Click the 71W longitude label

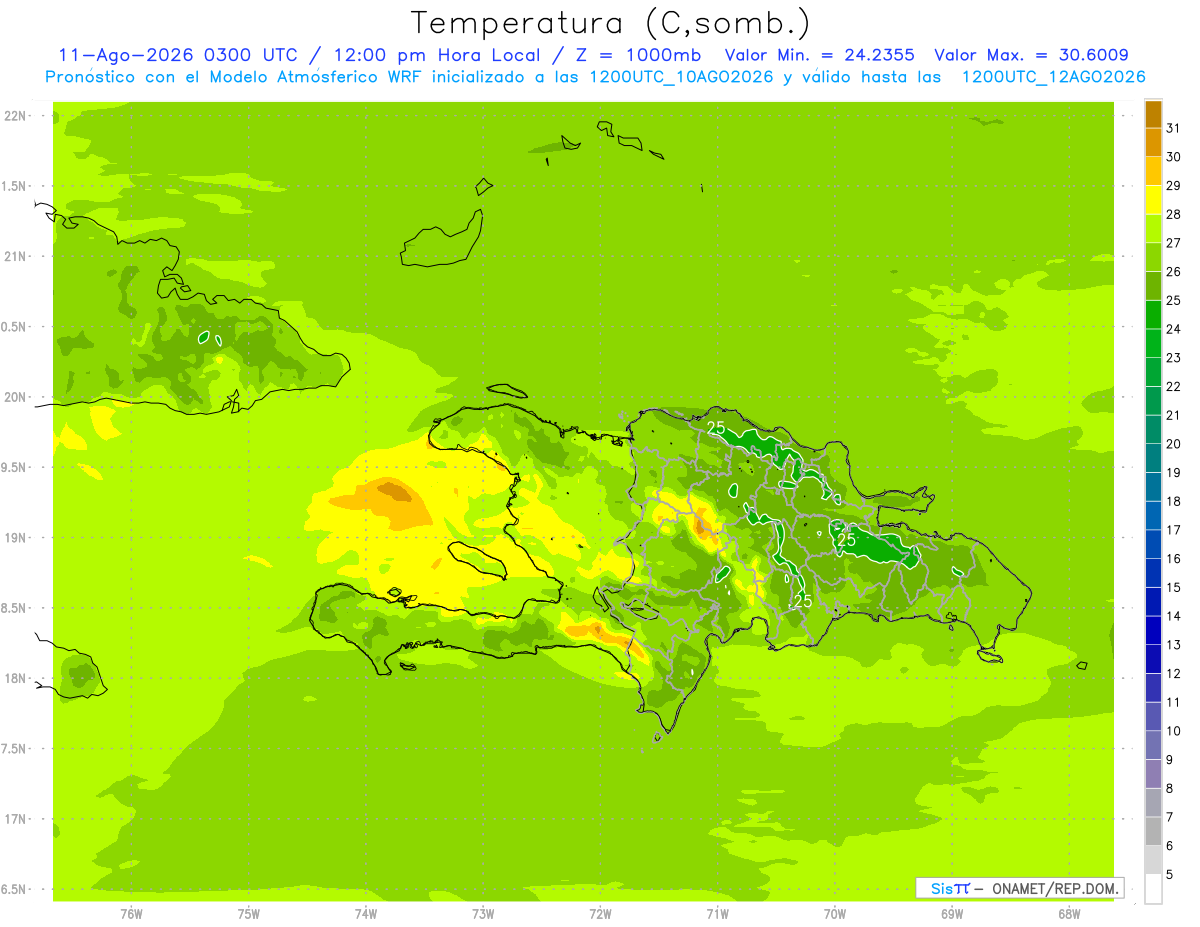pyautogui.click(x=717, y=913)
